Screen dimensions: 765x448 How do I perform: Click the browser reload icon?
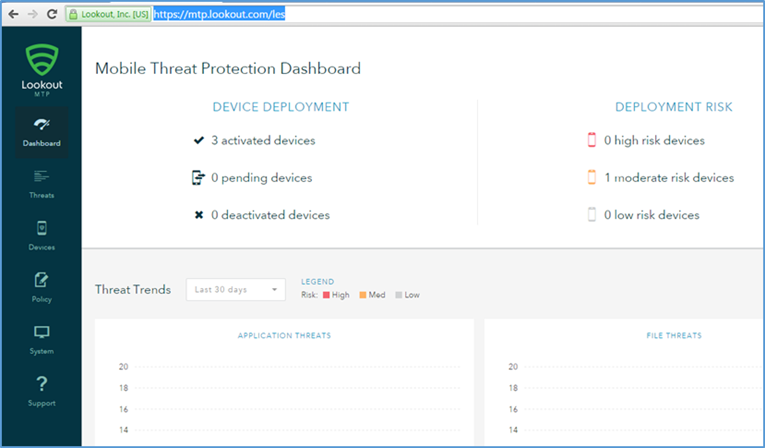click(x=52, y=14)
